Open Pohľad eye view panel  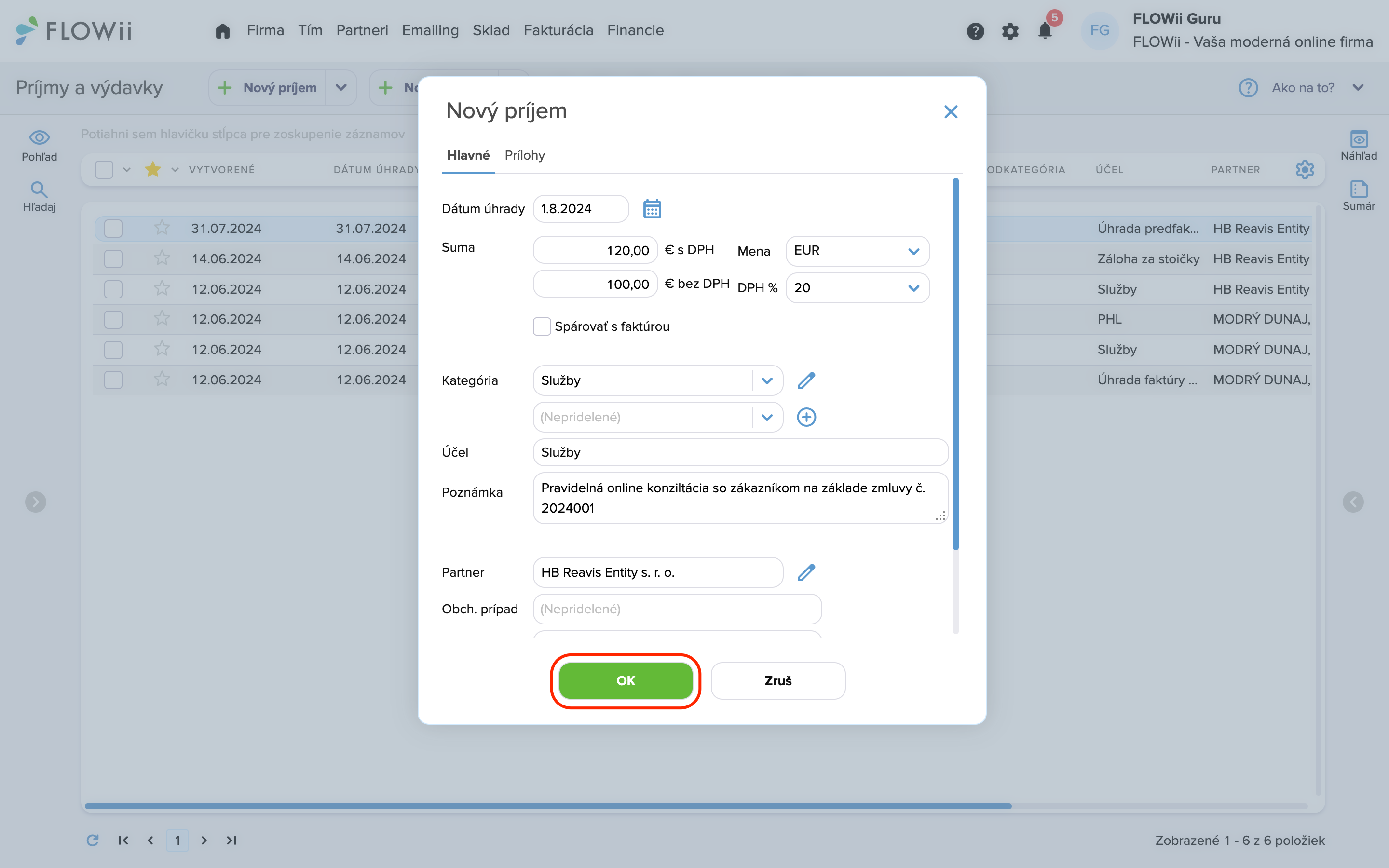pyautogui.click(x=39, y=145)
